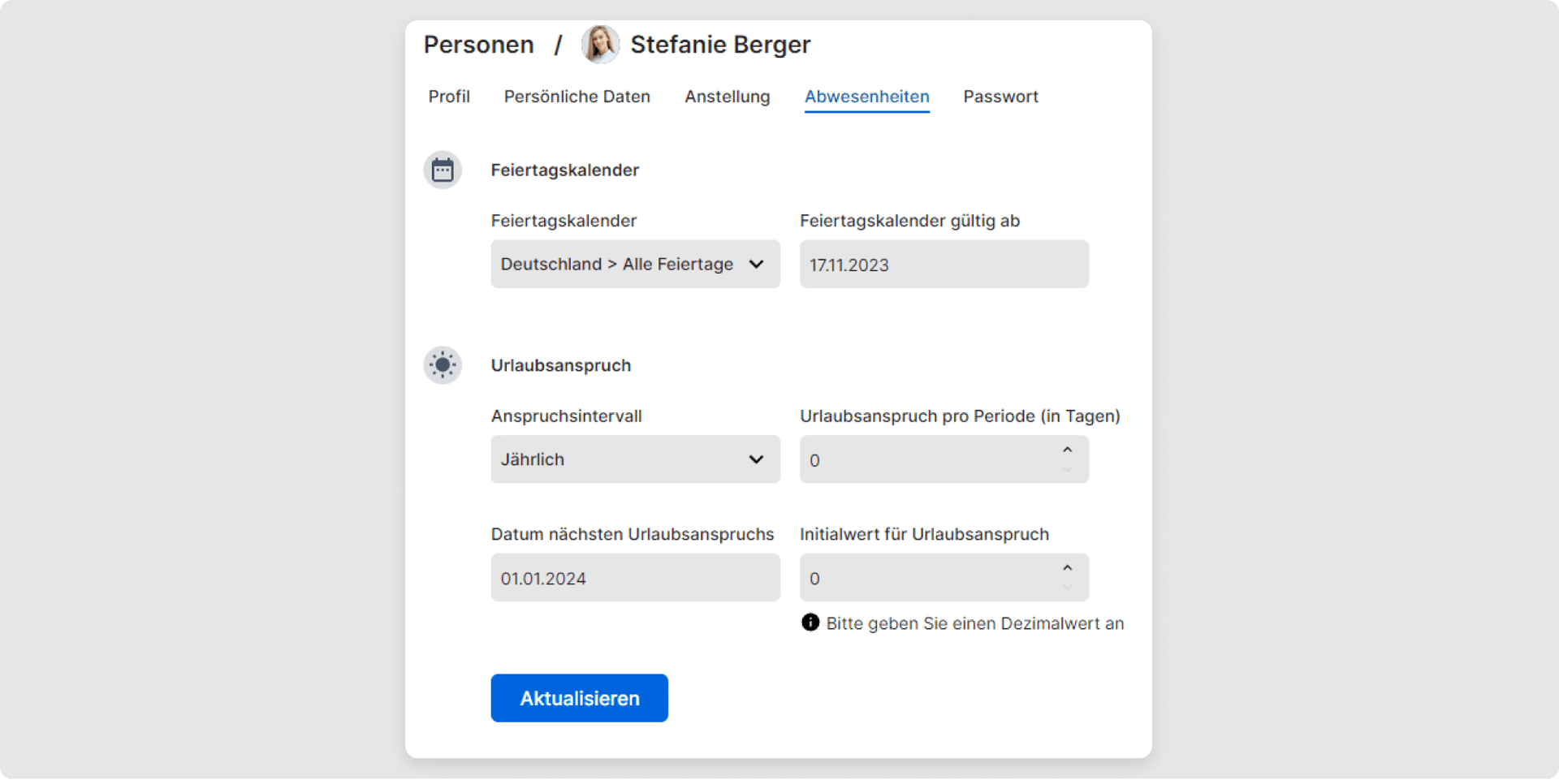Viewport: 1559px width, 784px height.
Task: Expand the chevron on the Deutschland calendar selector
Action: click(756, 264)
